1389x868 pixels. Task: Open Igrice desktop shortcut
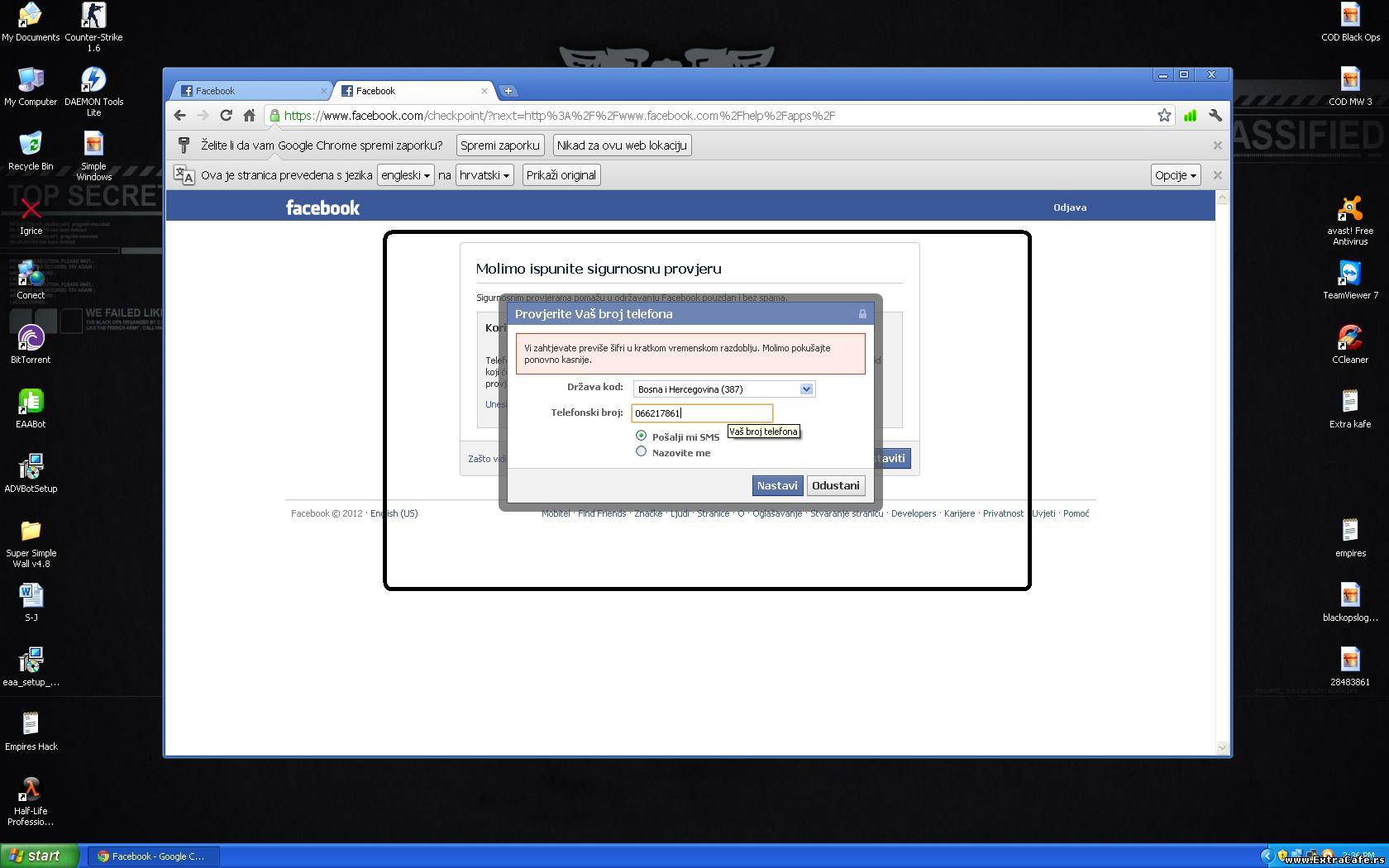[31, 217]
